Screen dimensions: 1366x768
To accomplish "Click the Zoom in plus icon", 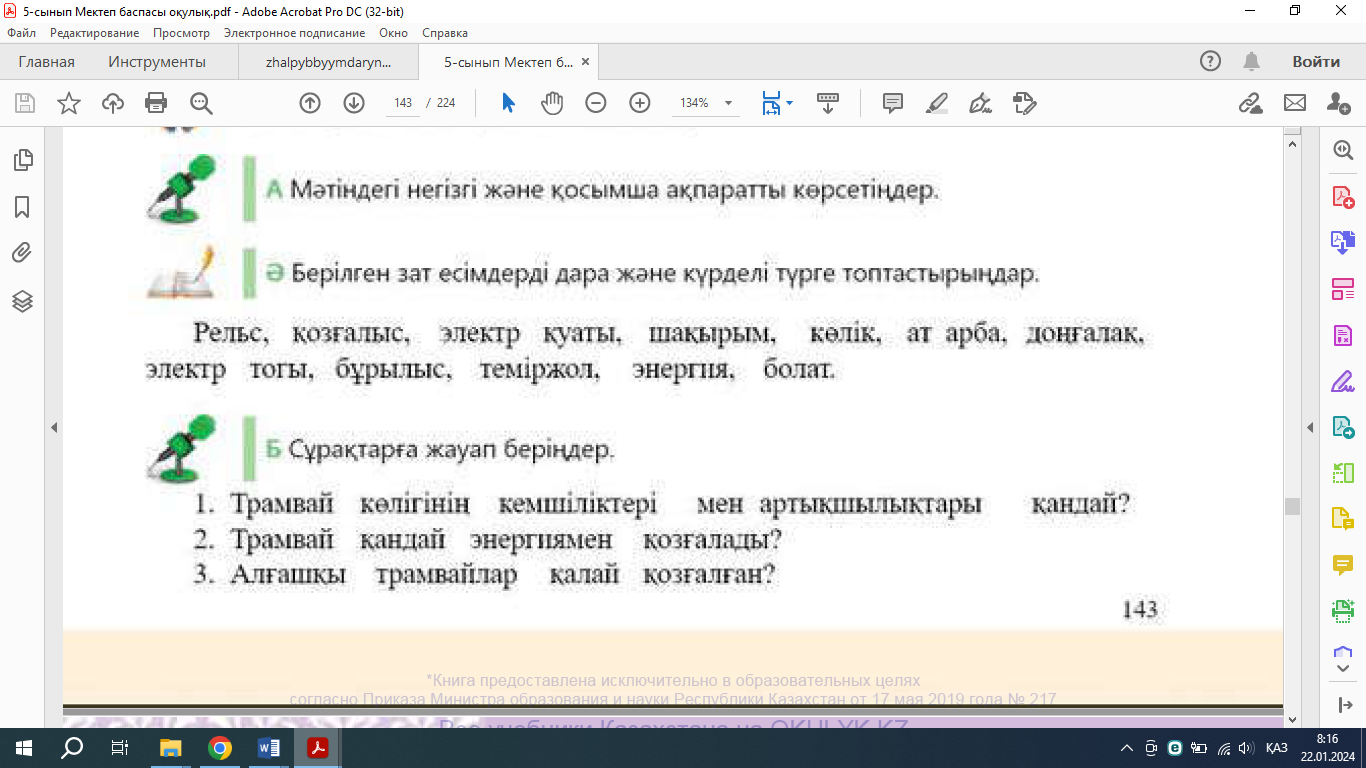I will [640, 103].
